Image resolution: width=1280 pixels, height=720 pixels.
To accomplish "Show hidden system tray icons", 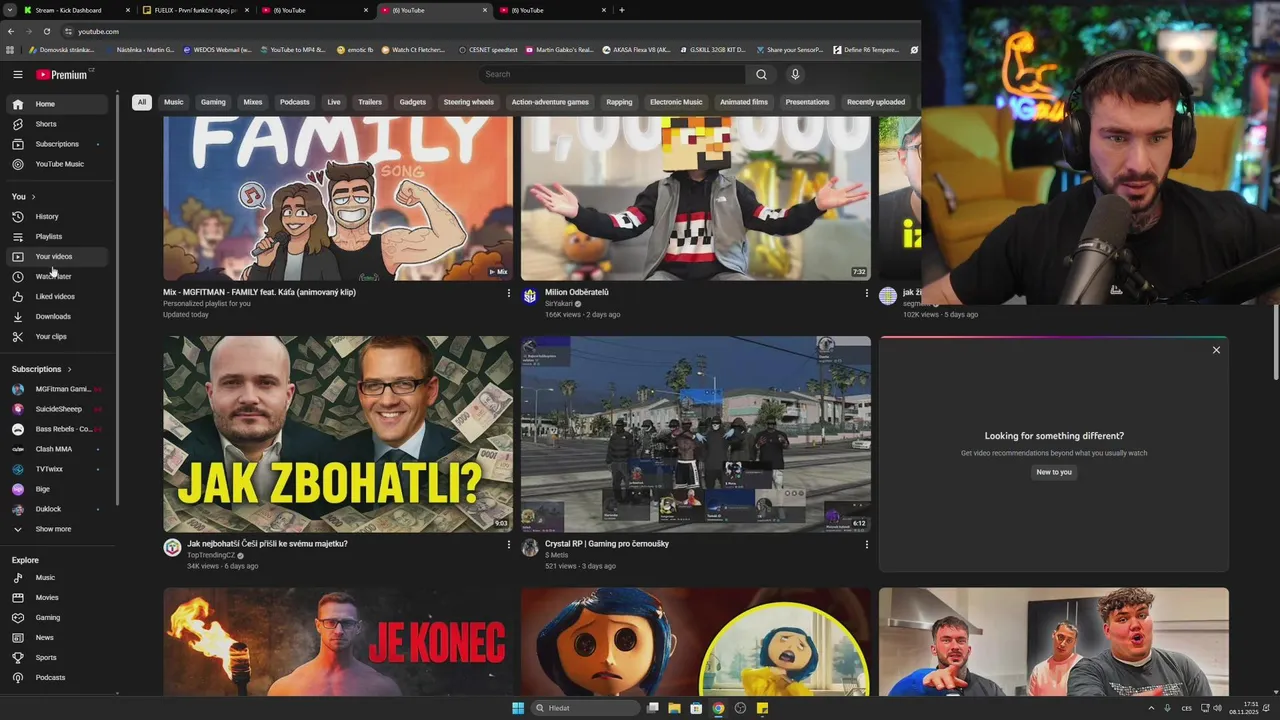I will (1151, 708).
